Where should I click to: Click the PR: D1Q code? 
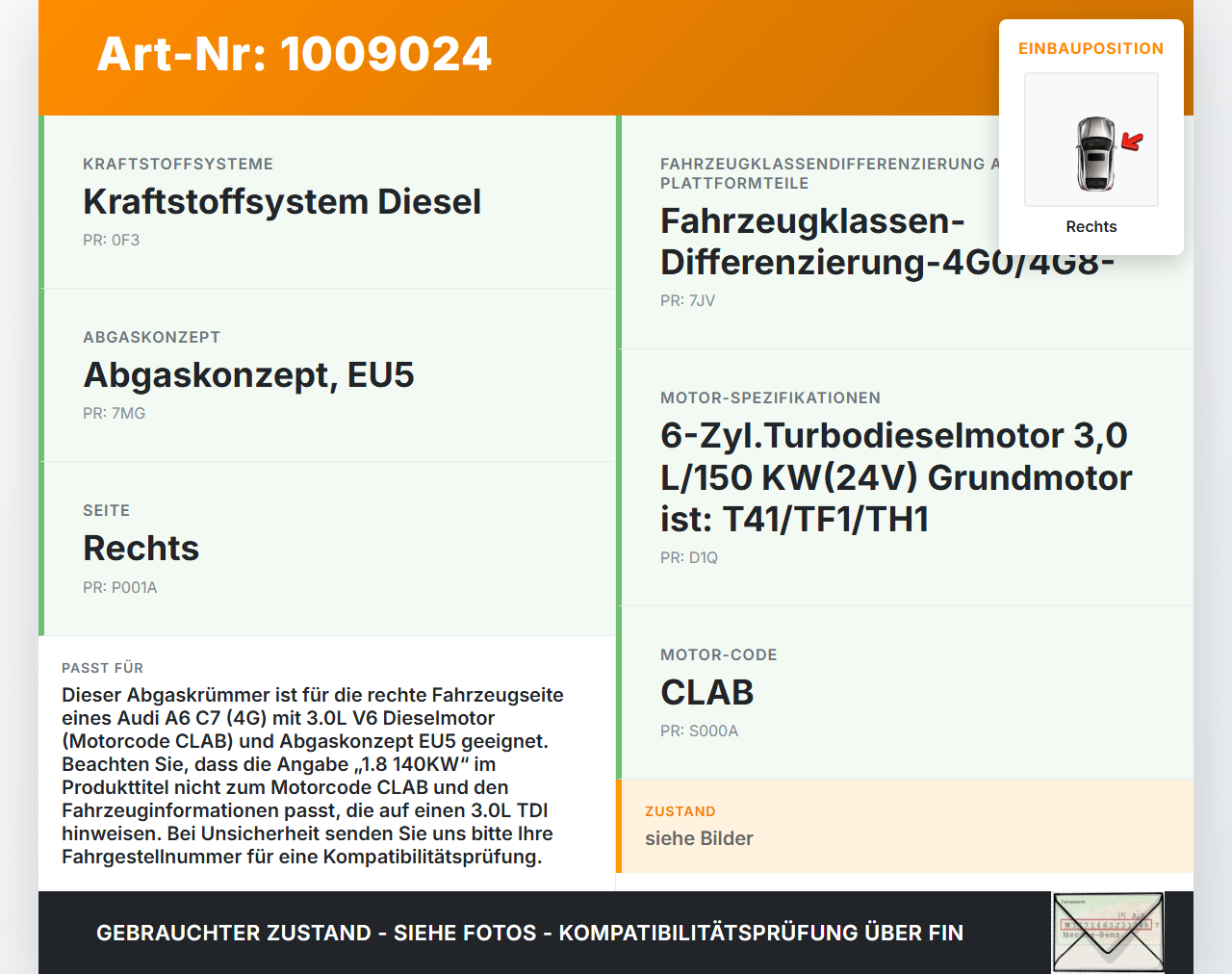[x=689, y=557]
